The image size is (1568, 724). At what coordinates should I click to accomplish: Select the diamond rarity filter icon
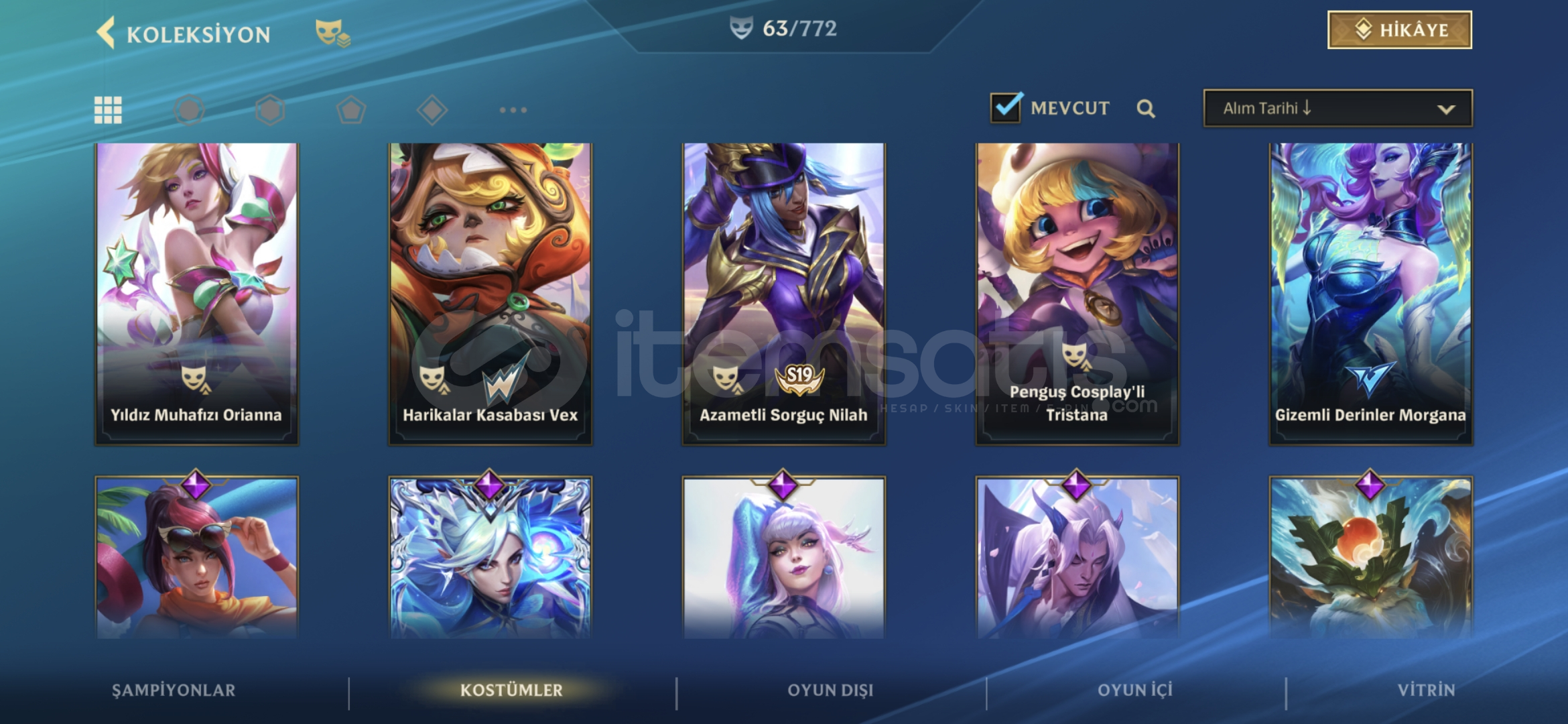(x=432, y=110)
